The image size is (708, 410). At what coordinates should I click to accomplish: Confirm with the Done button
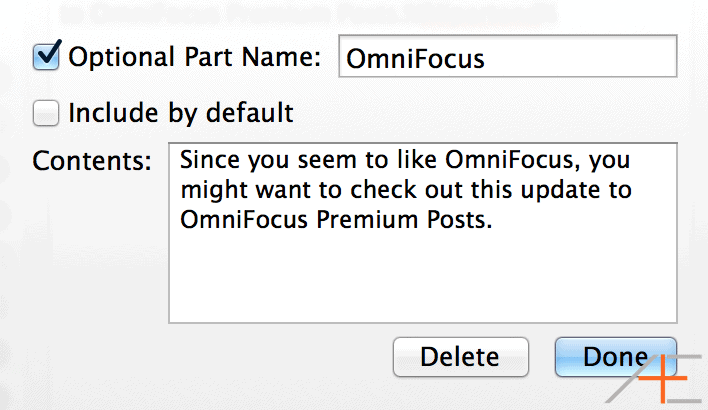[615, 357]
